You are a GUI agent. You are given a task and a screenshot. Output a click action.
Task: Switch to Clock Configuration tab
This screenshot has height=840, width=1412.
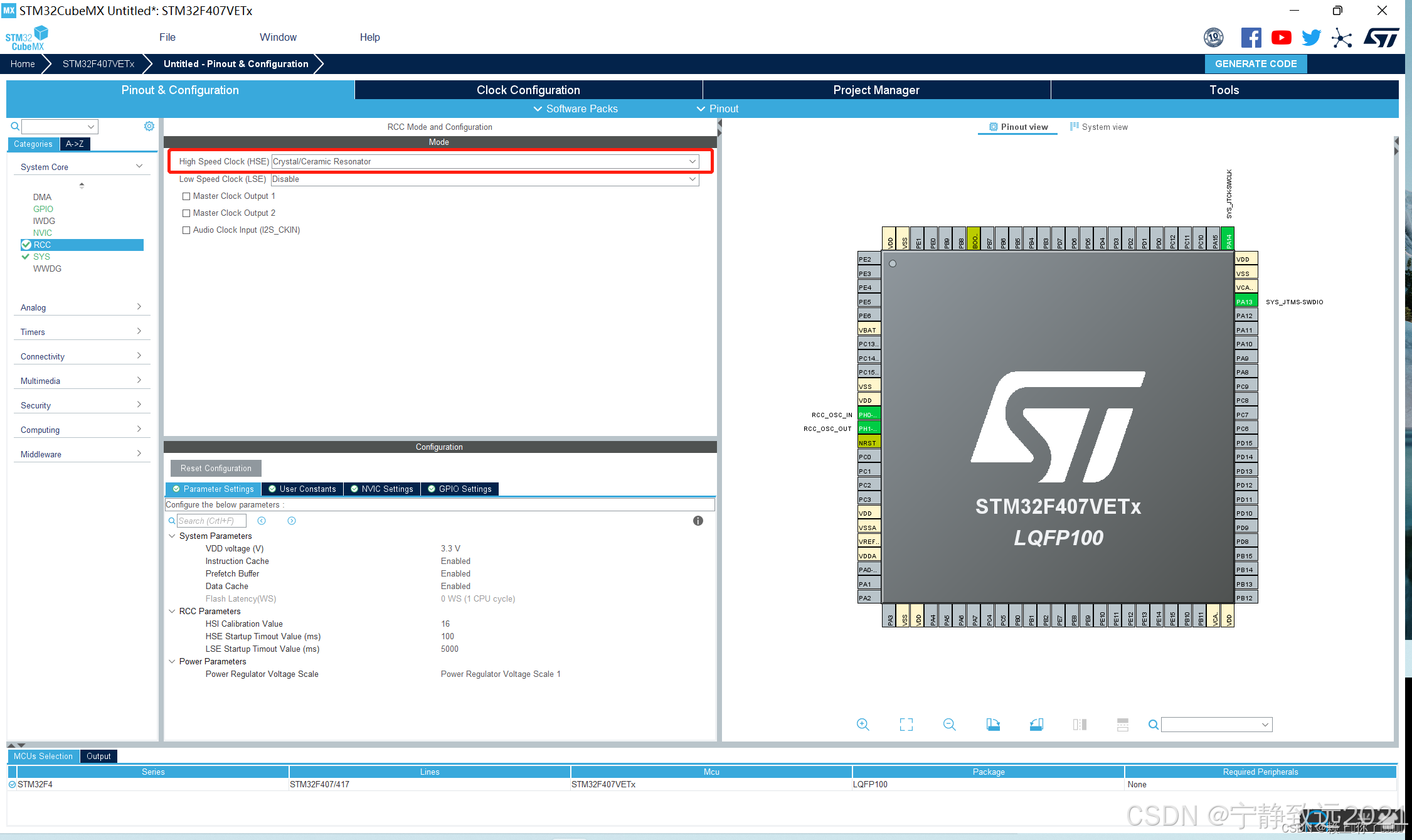(x=528, y=90)
